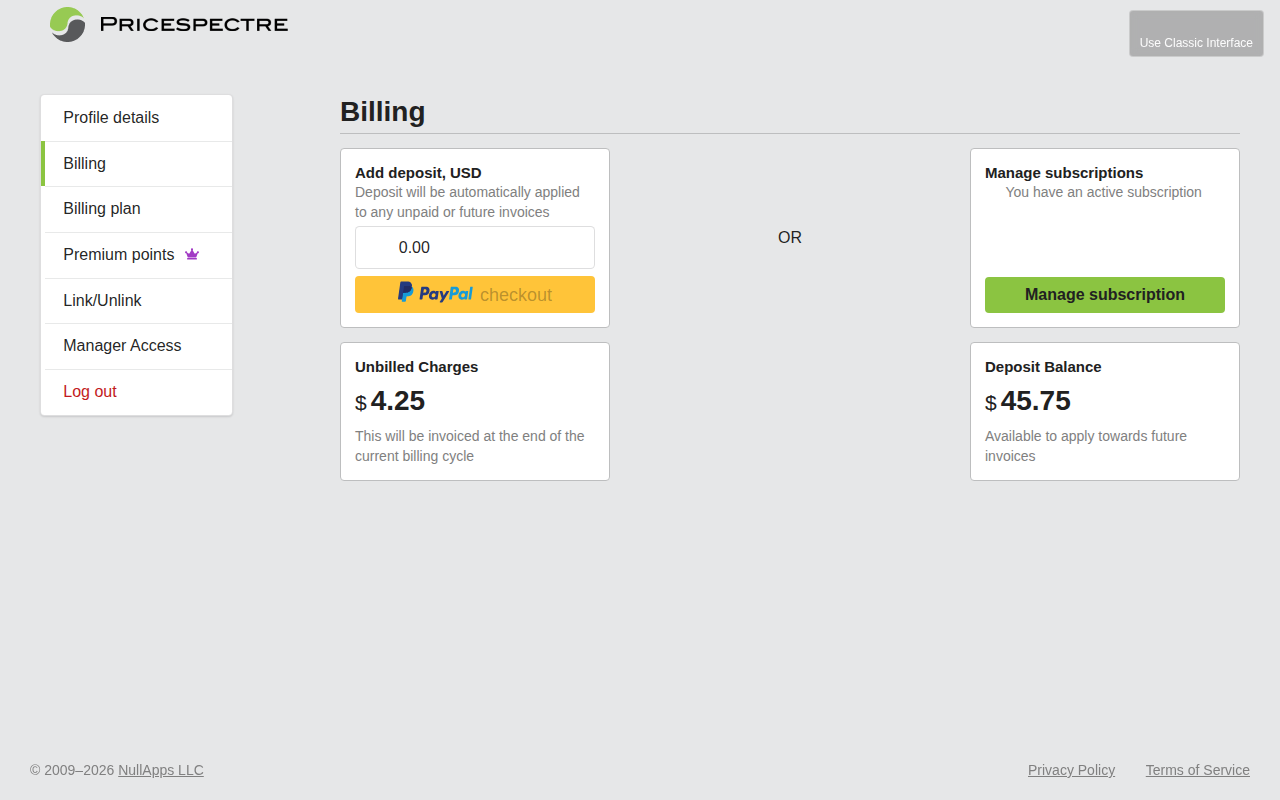This screenshot has height=800, width=1280.
Task: Click the PayPal checkout button
Action: [x=474, y=294]
